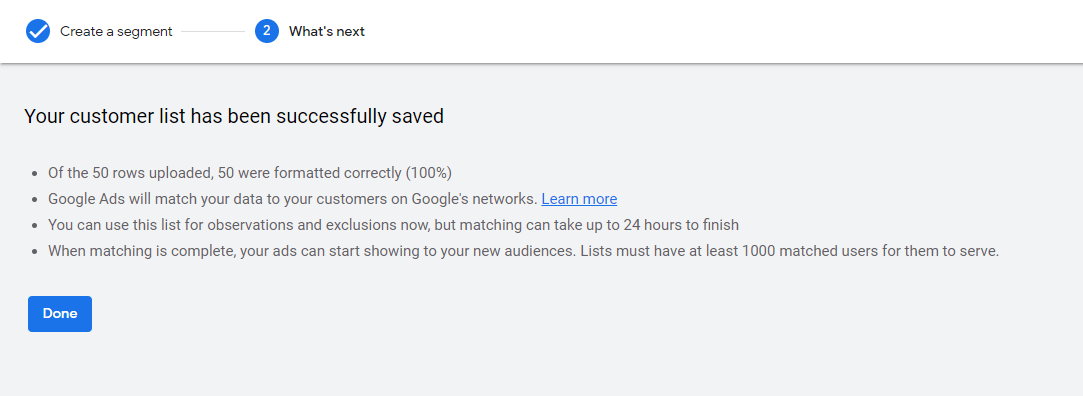The image size is (1083, 396).
Task: Click bullet dot before matching complete line
Action: tap(35, 252)
